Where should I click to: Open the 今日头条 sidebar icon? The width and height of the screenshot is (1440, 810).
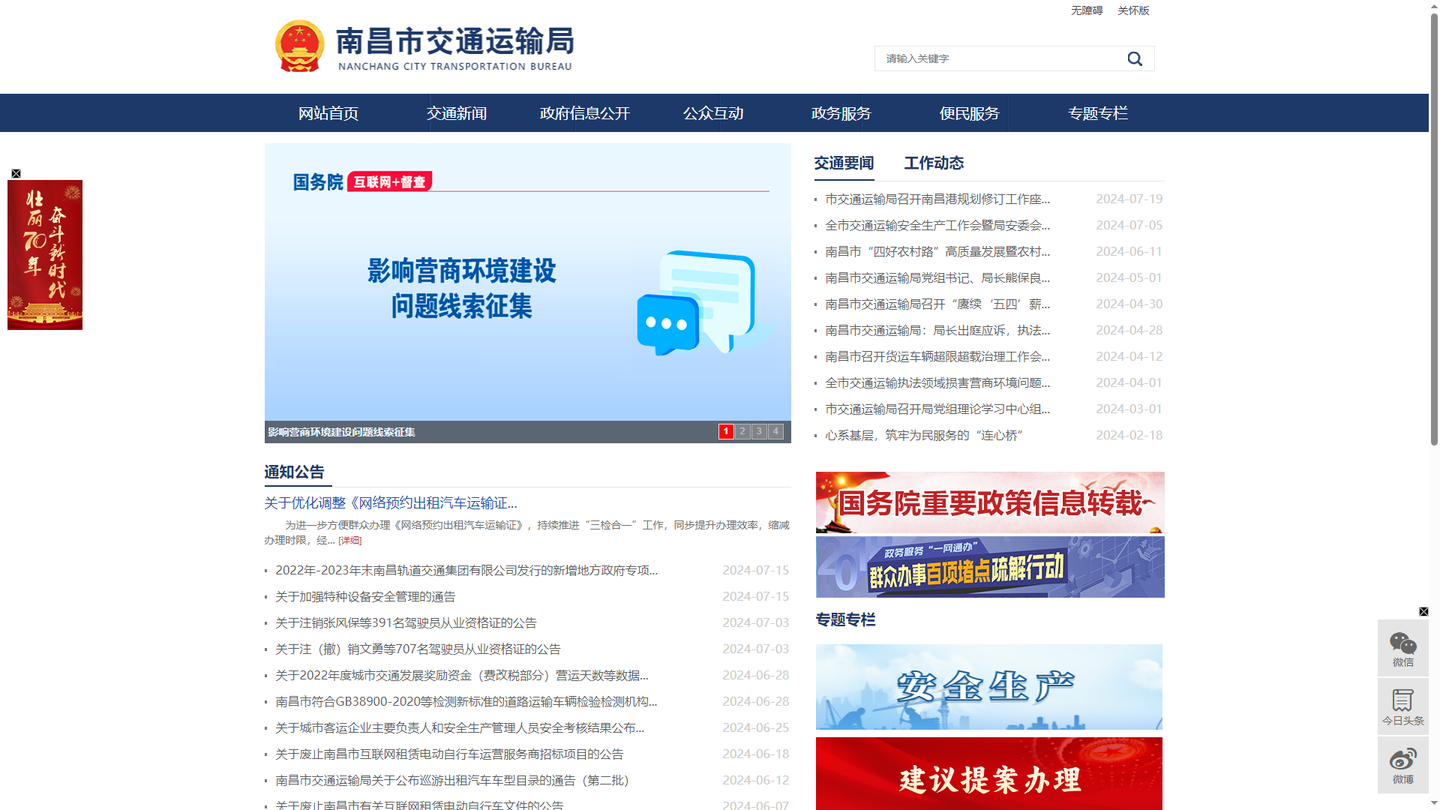(1403, 706)
